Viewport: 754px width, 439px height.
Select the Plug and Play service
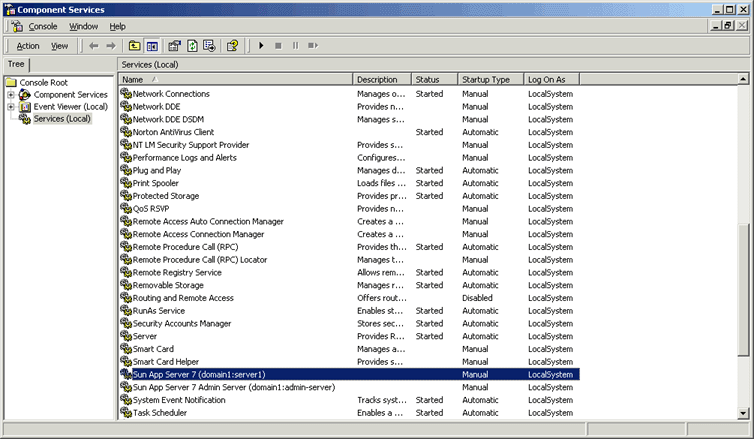tap(157, 170)
